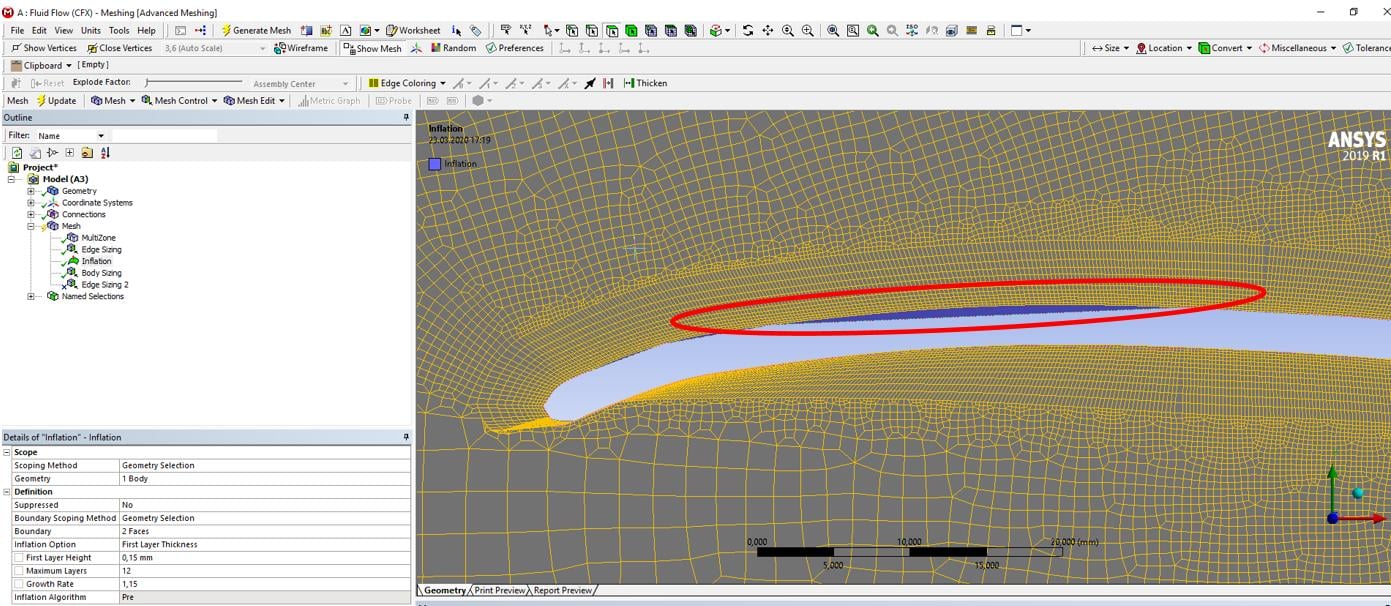Click the Outline folder grouping icon
The height and width of the screenshot is (606, 1391).
[x=87, y=153]
